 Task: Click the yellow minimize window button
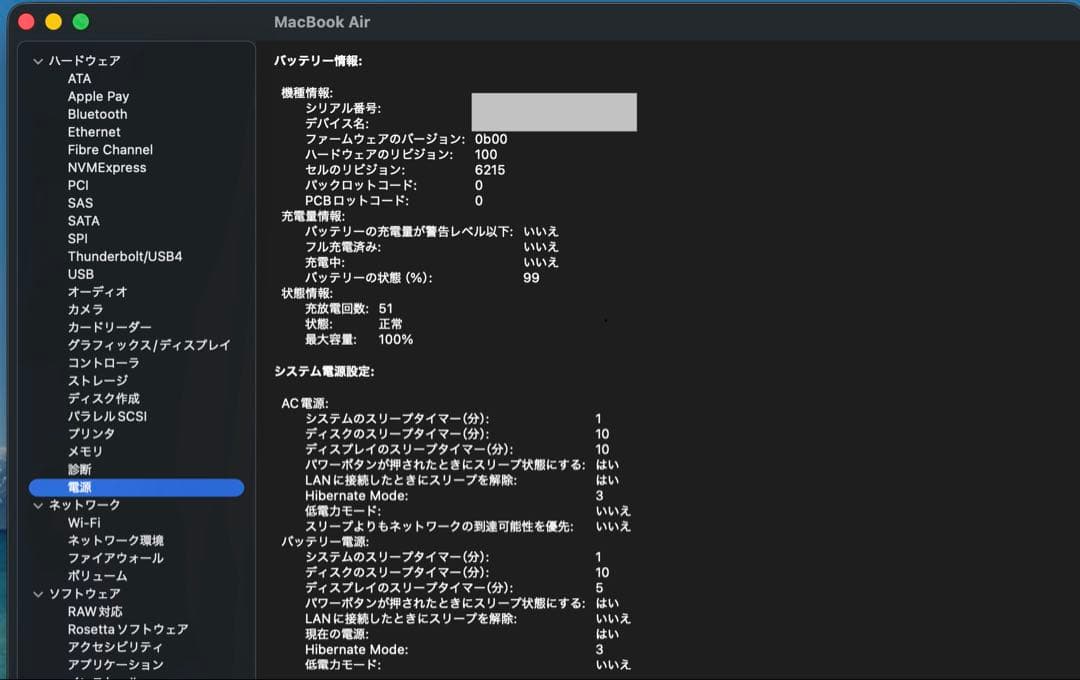point(54,22)
